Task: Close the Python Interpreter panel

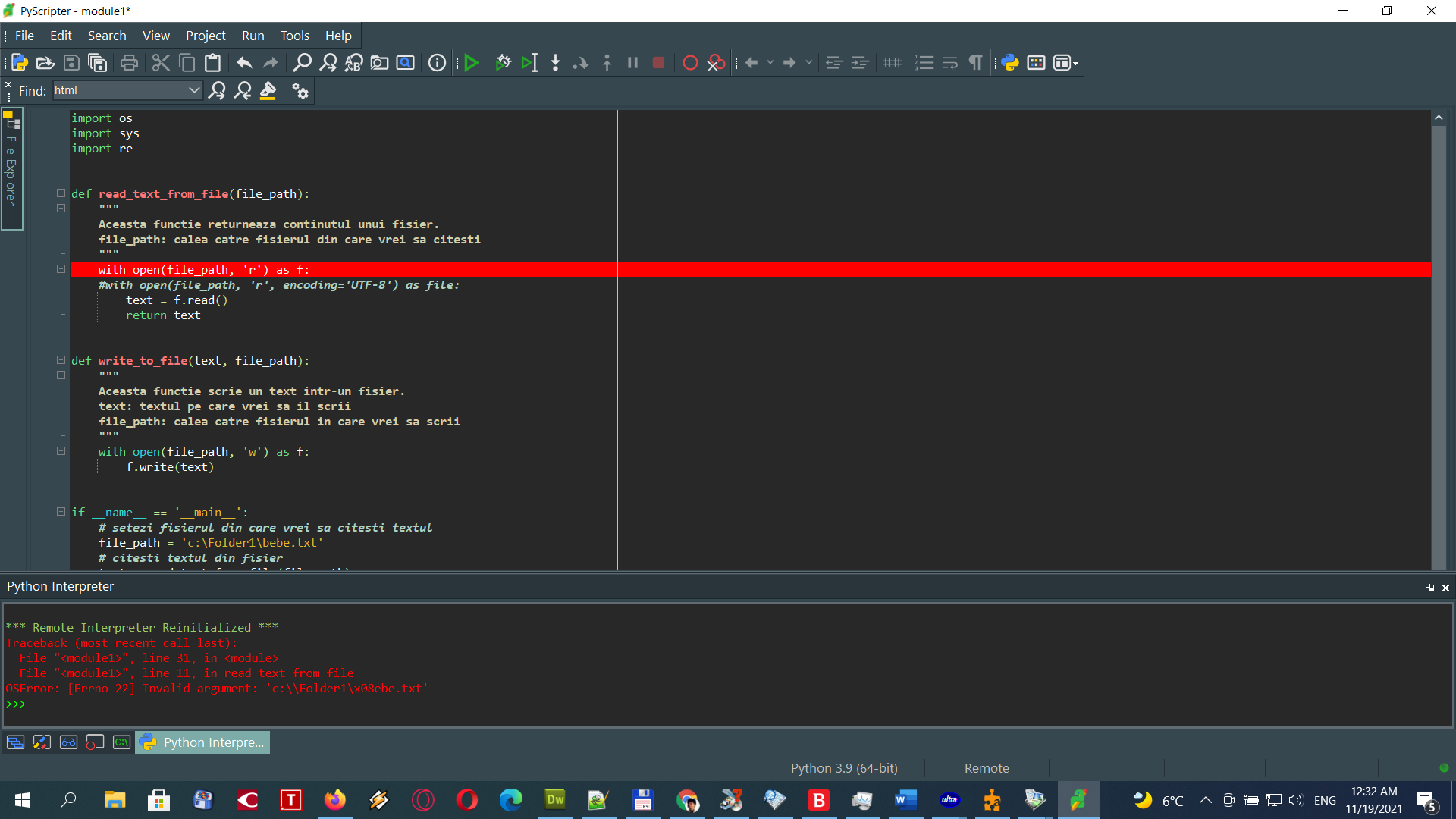Action: [x=1445, y=588]
